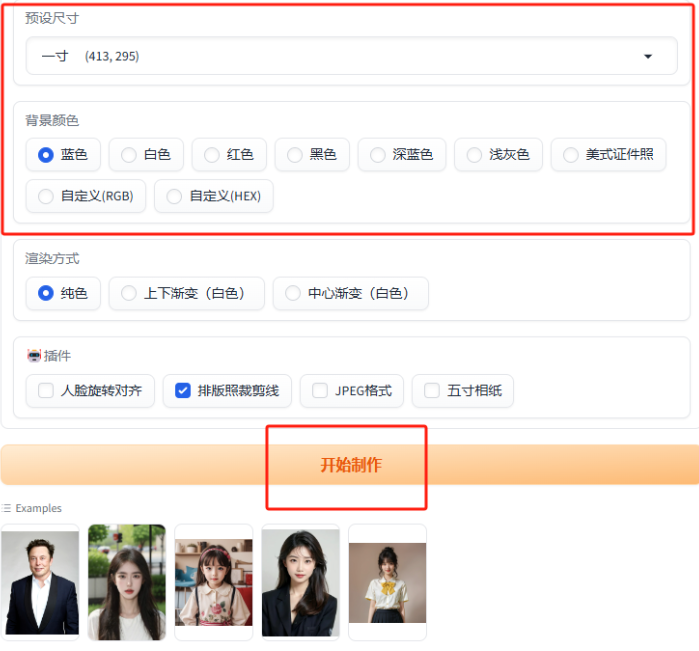Pick the example of woman in black blazer

point(300,582)
